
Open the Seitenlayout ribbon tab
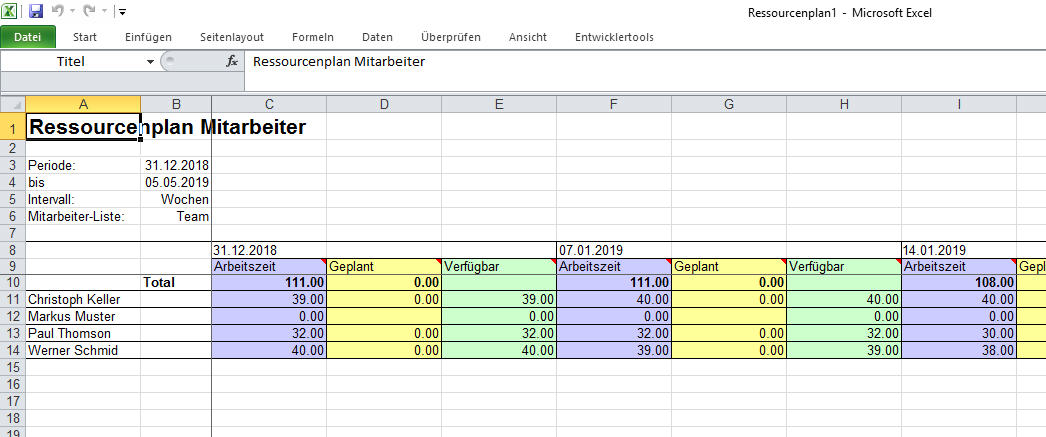pyautogui.click(x=231, y=37)
